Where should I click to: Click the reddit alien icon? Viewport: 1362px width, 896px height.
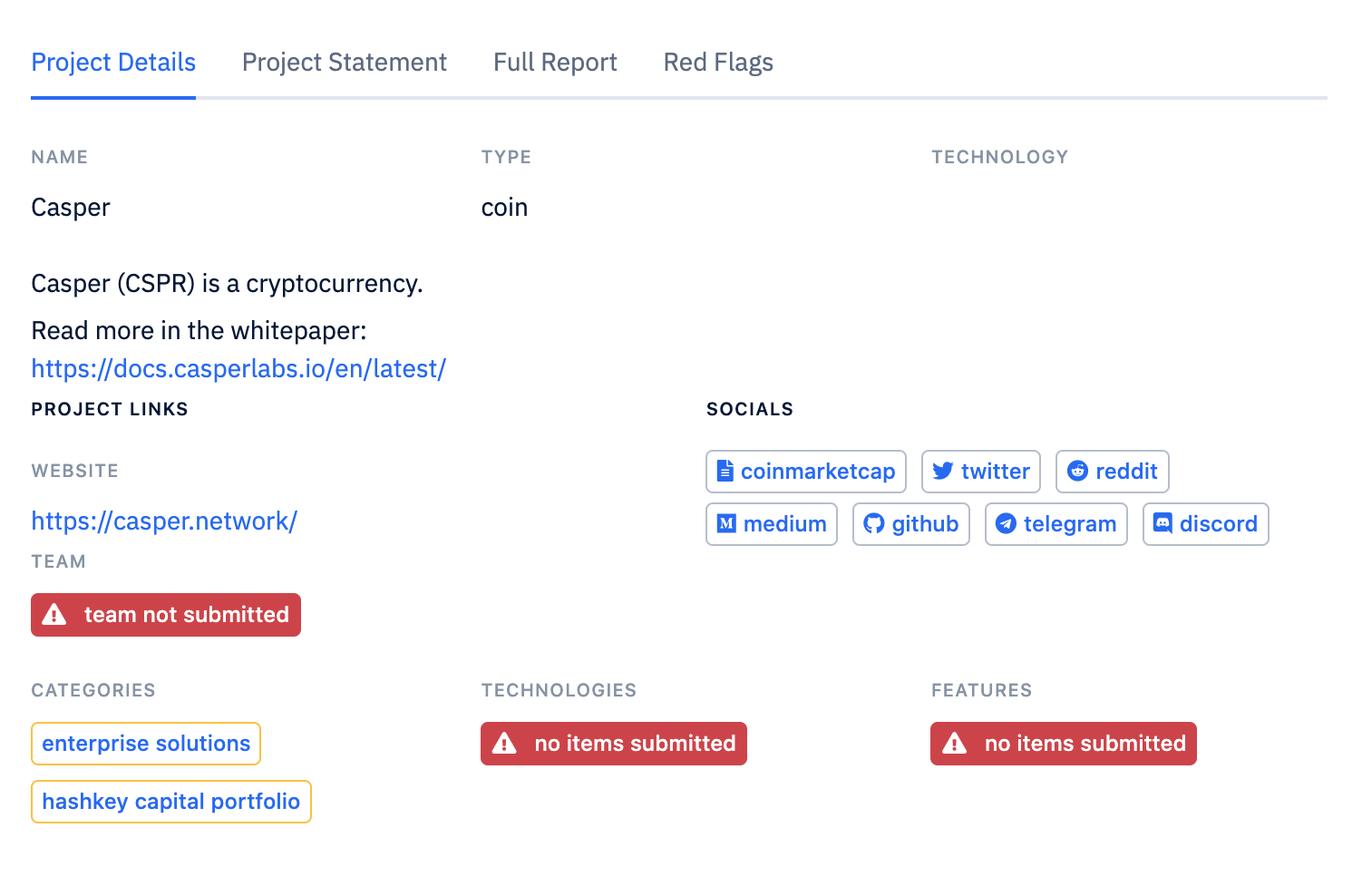[1077, 471]
